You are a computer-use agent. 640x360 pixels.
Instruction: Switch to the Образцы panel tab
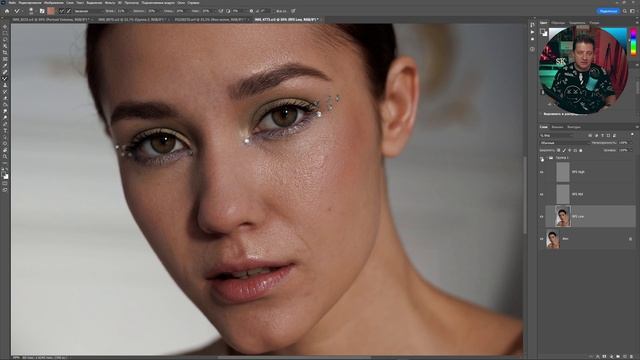pyautogui.click(x=558, y=23)
